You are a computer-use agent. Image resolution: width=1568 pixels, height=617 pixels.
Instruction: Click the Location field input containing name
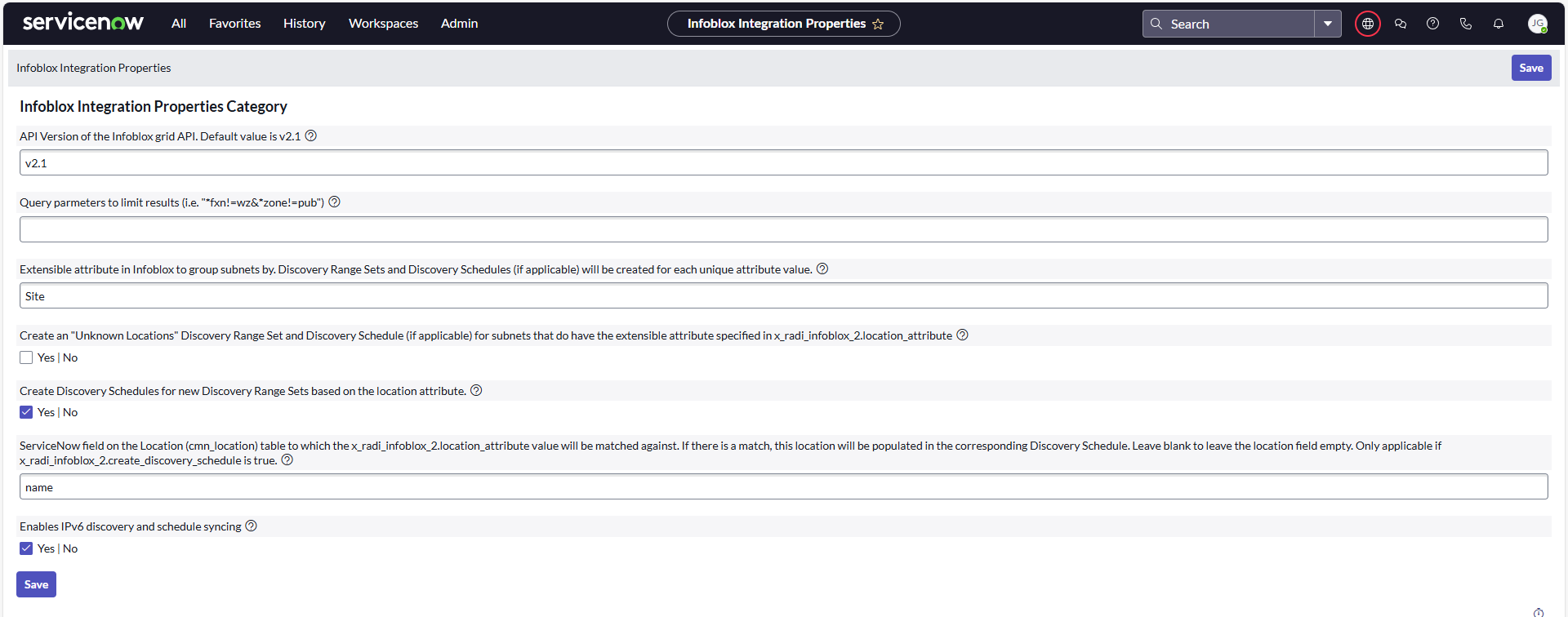pyautogui.click(x=784, y=487)
